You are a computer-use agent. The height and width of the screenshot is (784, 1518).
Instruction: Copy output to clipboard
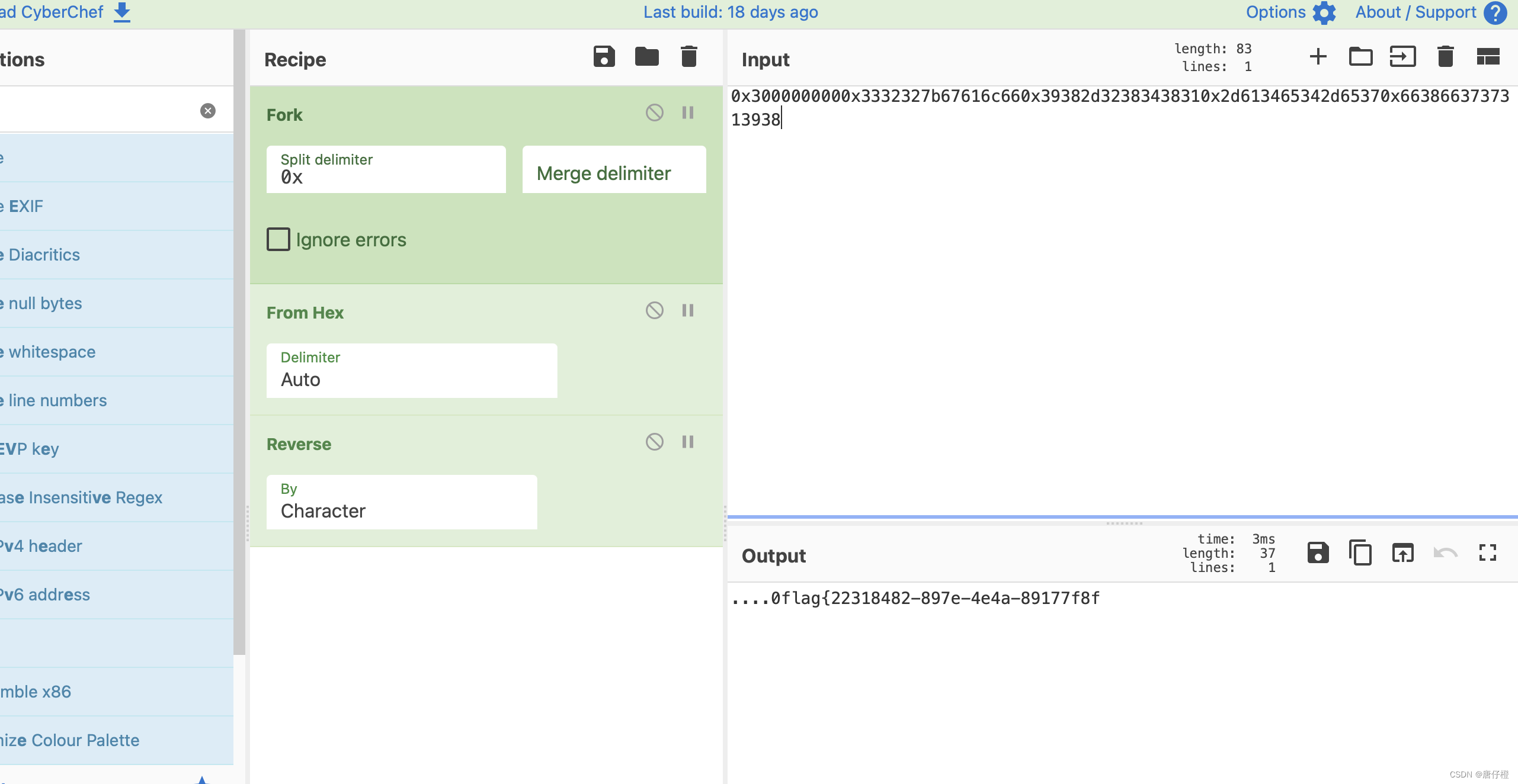point(1360,553)
